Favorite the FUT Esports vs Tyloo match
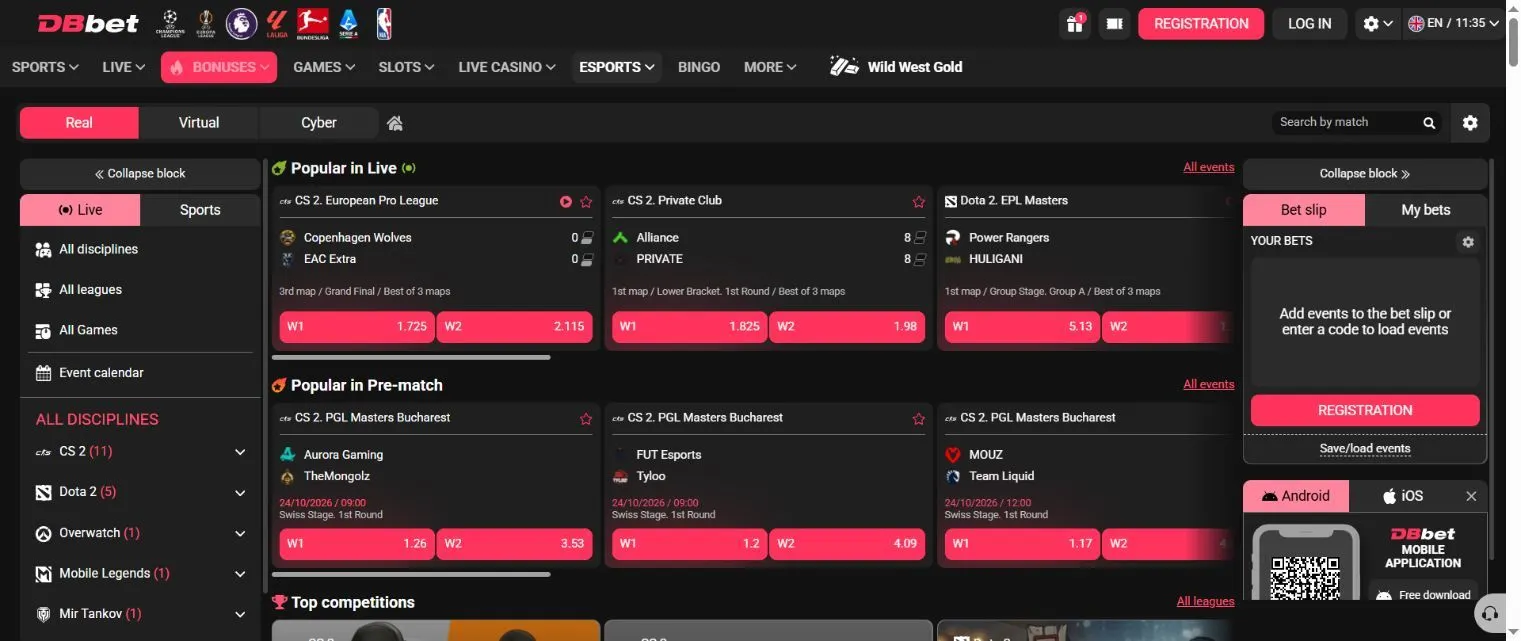The image size is (1521, 641). (919, 419)
